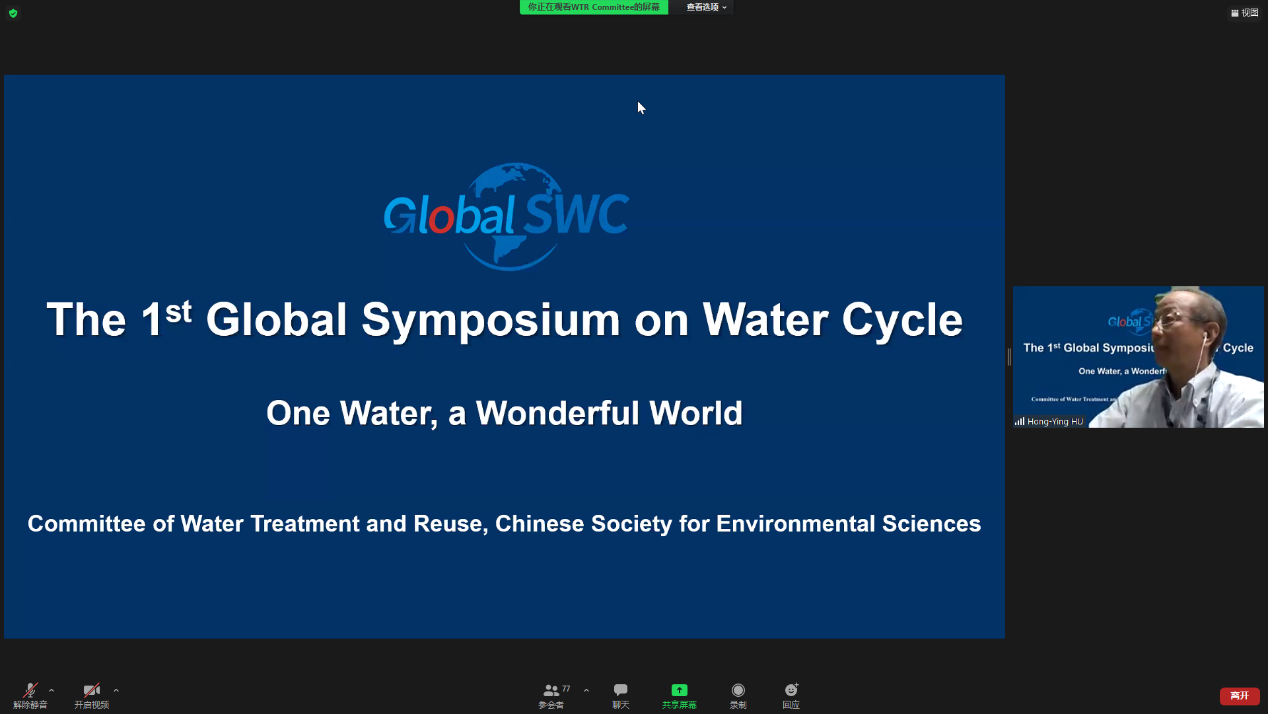Unmute the microphone
Screen dimensions: 1268x714
(30, 694)
